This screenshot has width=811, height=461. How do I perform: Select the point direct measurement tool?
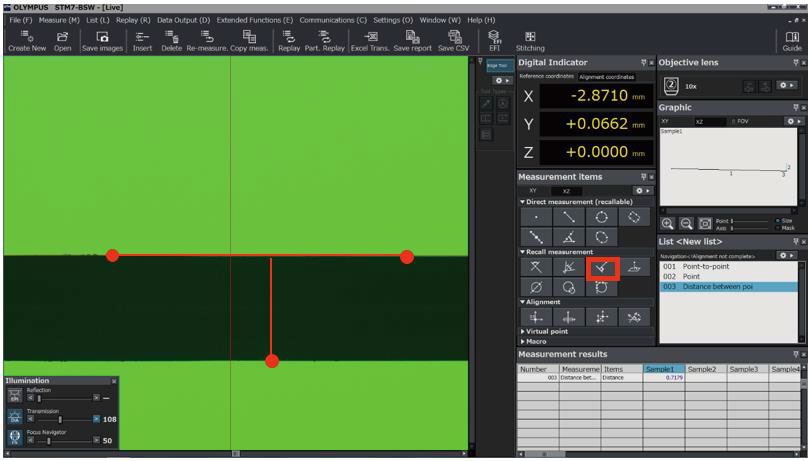tap(539, 216)
